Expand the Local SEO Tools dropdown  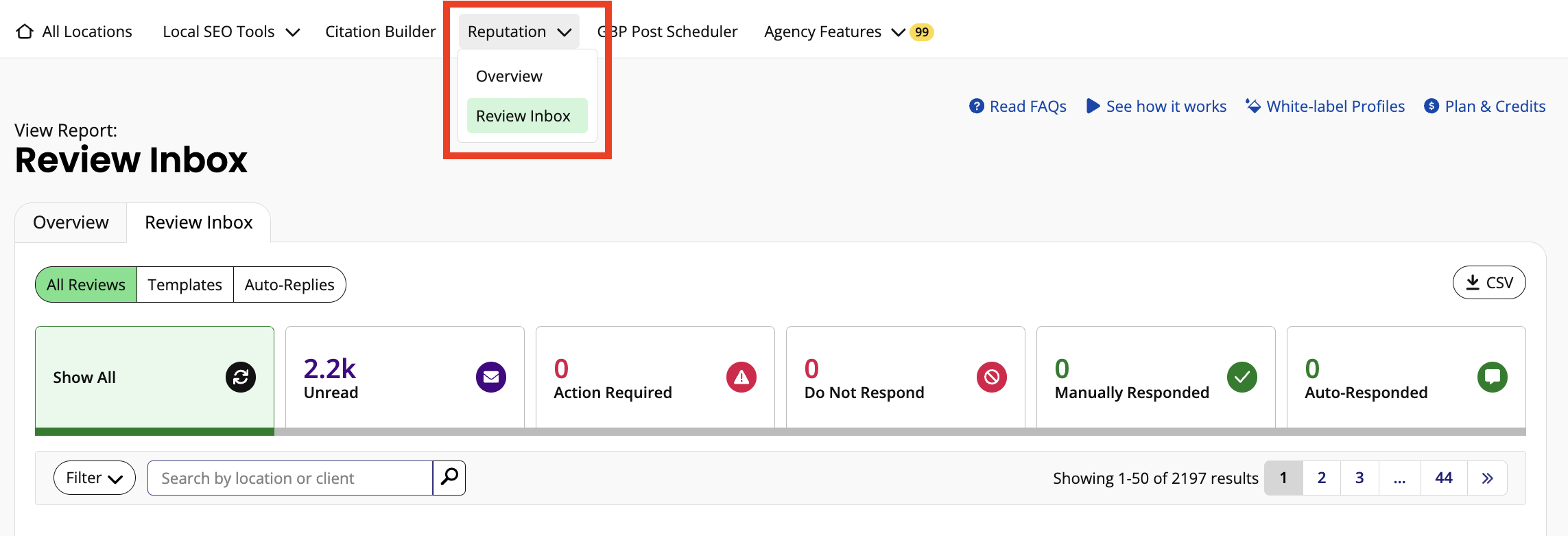(231, 32)
